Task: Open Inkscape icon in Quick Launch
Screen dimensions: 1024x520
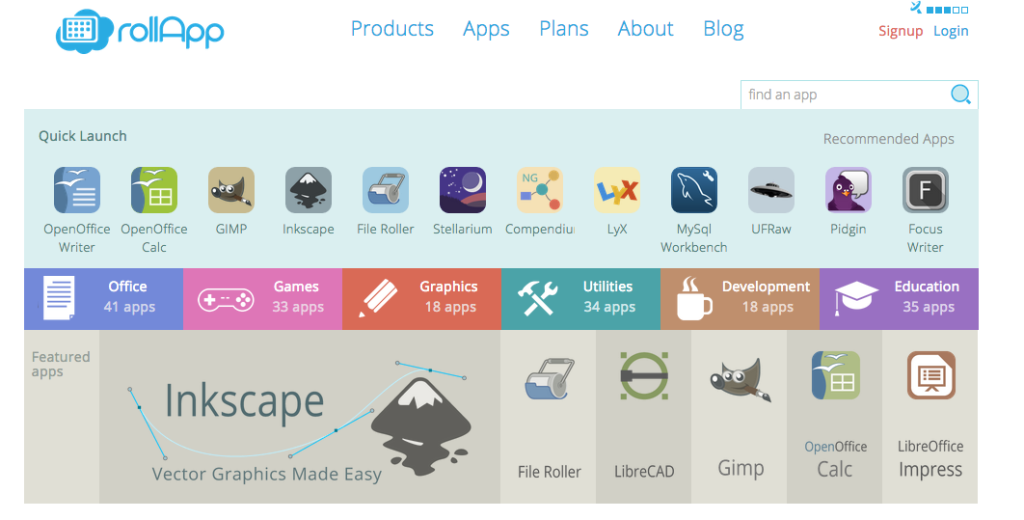Action: point(308,190)
